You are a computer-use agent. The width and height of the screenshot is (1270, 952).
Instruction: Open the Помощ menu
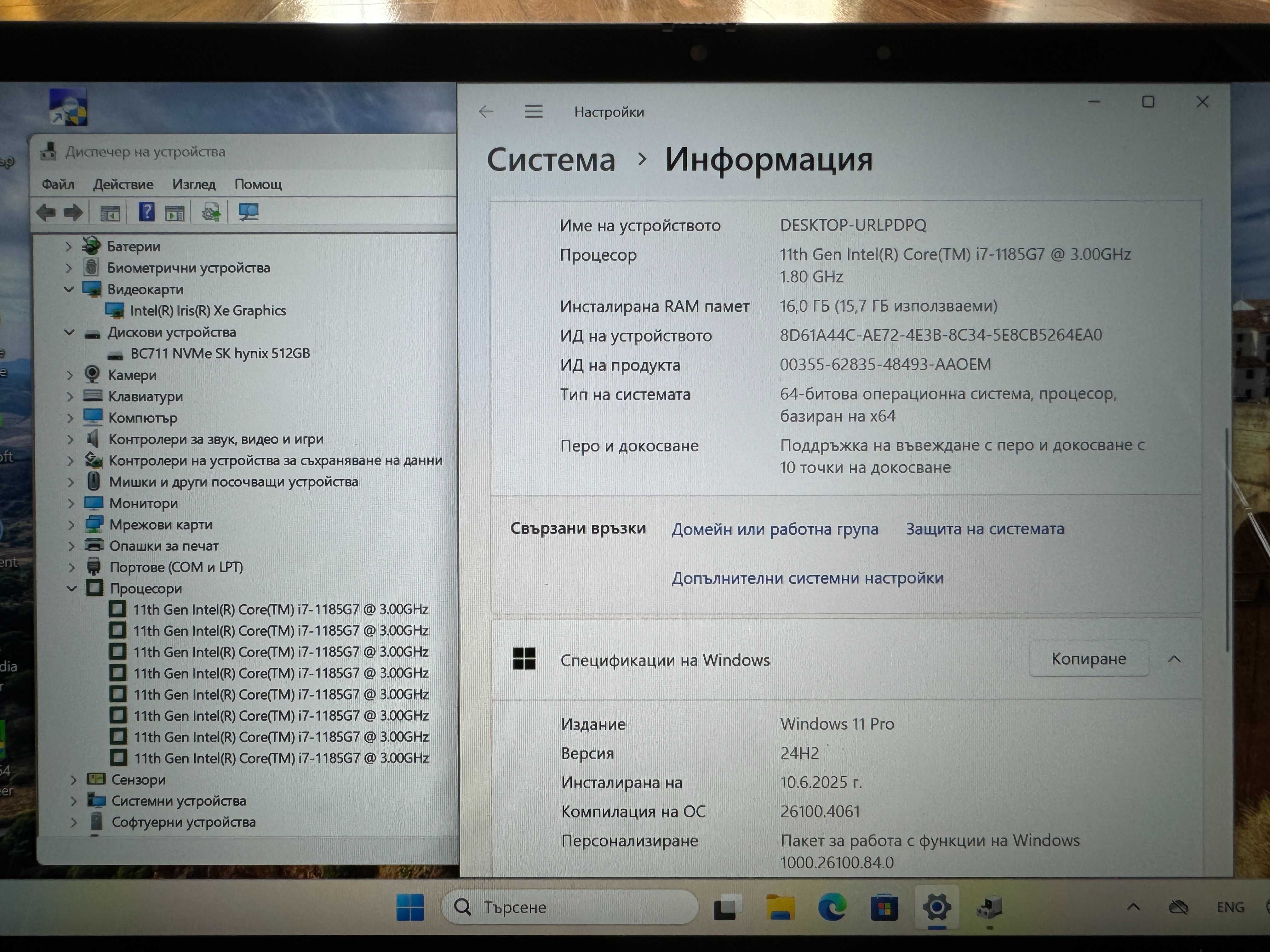(258, 184)
